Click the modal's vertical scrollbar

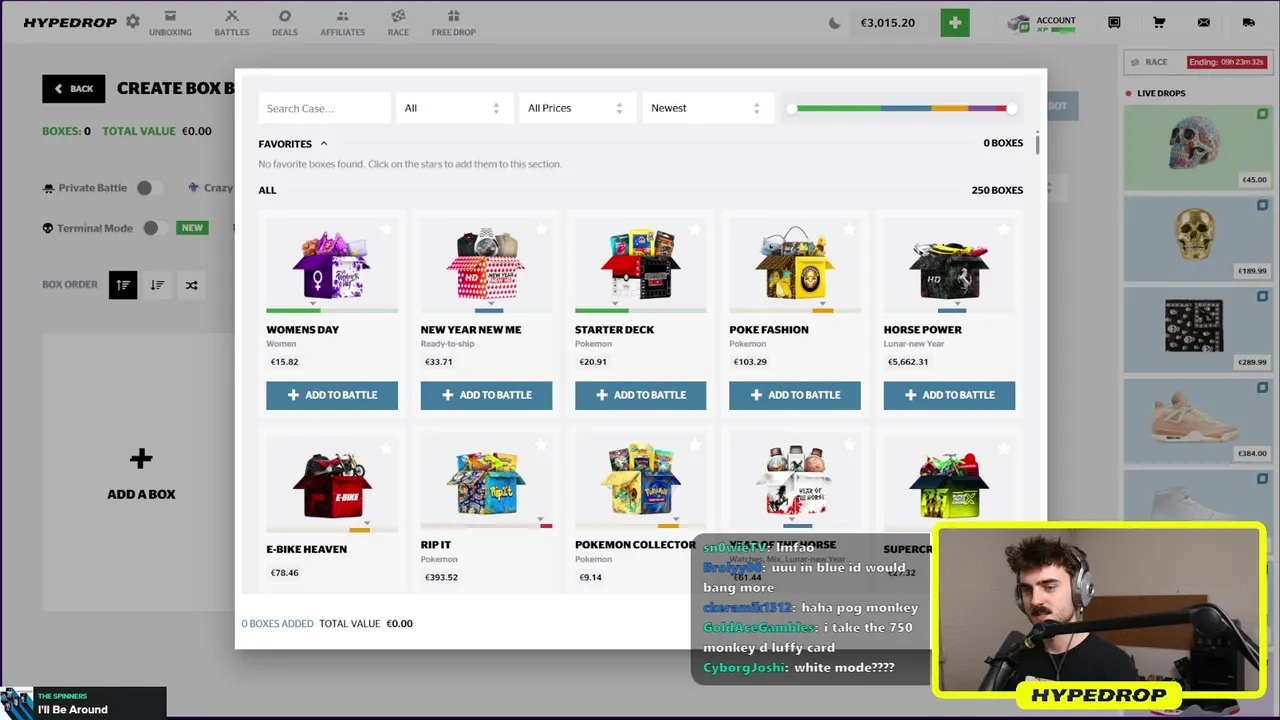pyautogui.click(x=1037, y=143)
